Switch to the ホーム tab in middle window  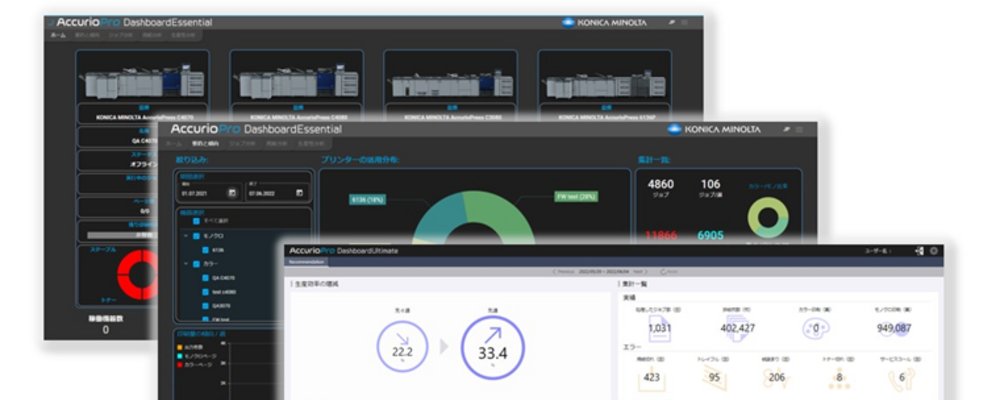174,143
